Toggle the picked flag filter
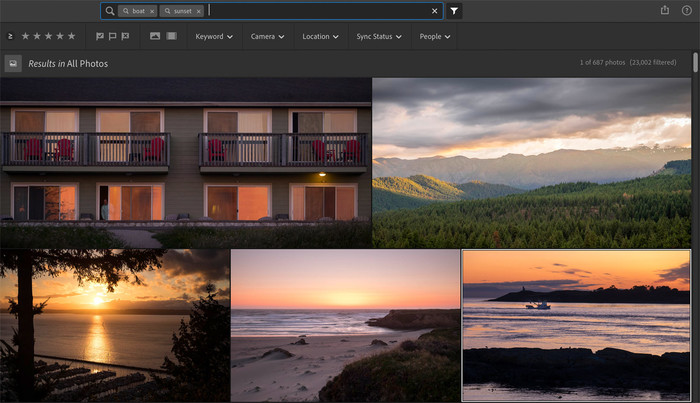700x403 pixels. [x=100, y=36]
